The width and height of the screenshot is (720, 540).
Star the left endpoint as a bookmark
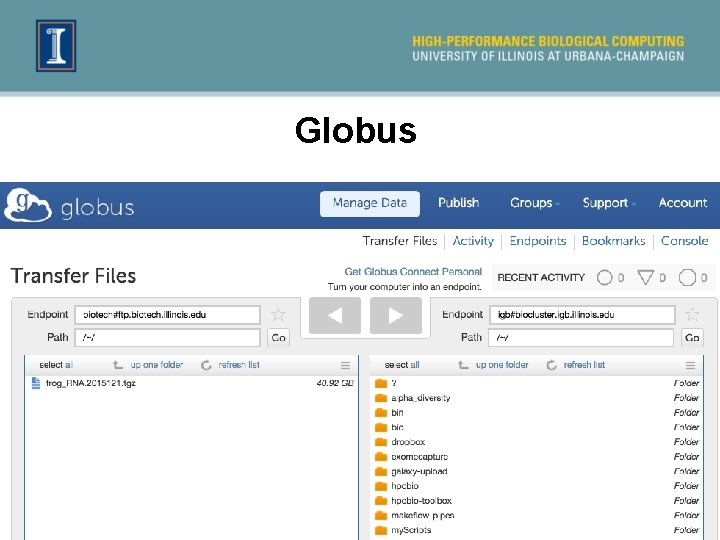coord(278,315)
